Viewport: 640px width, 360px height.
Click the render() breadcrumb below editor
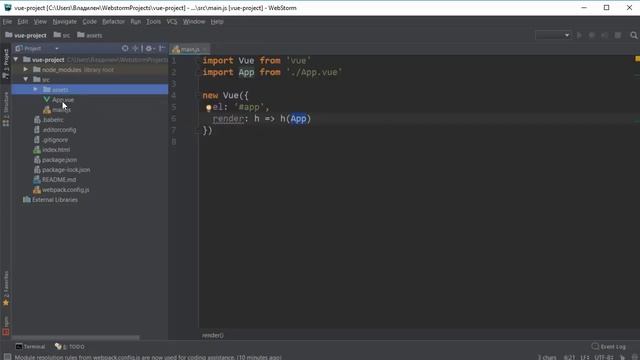click(213, 336)
